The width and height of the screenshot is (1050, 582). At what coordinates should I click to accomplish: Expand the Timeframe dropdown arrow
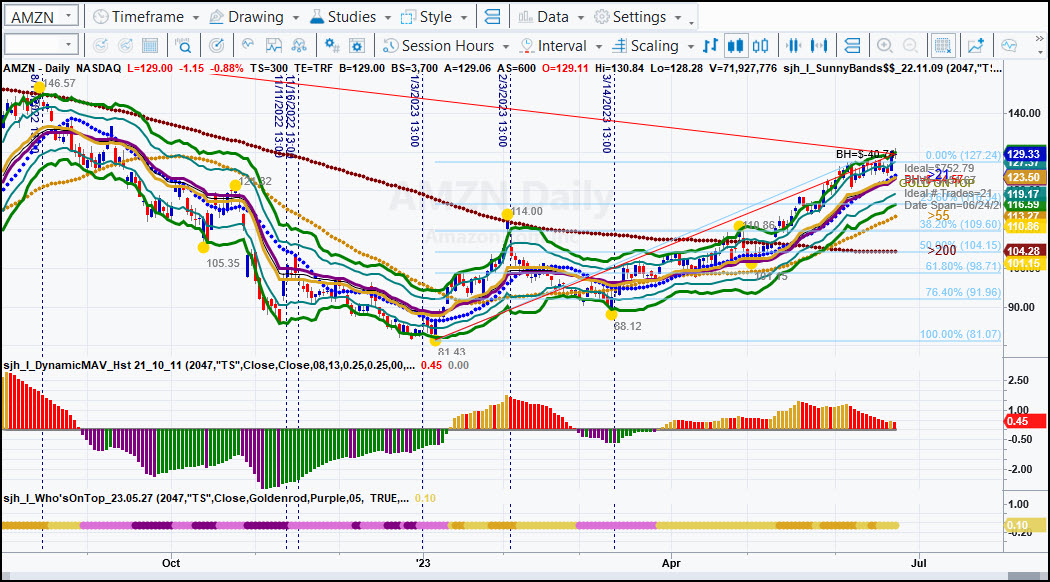[x=196, y=17]
